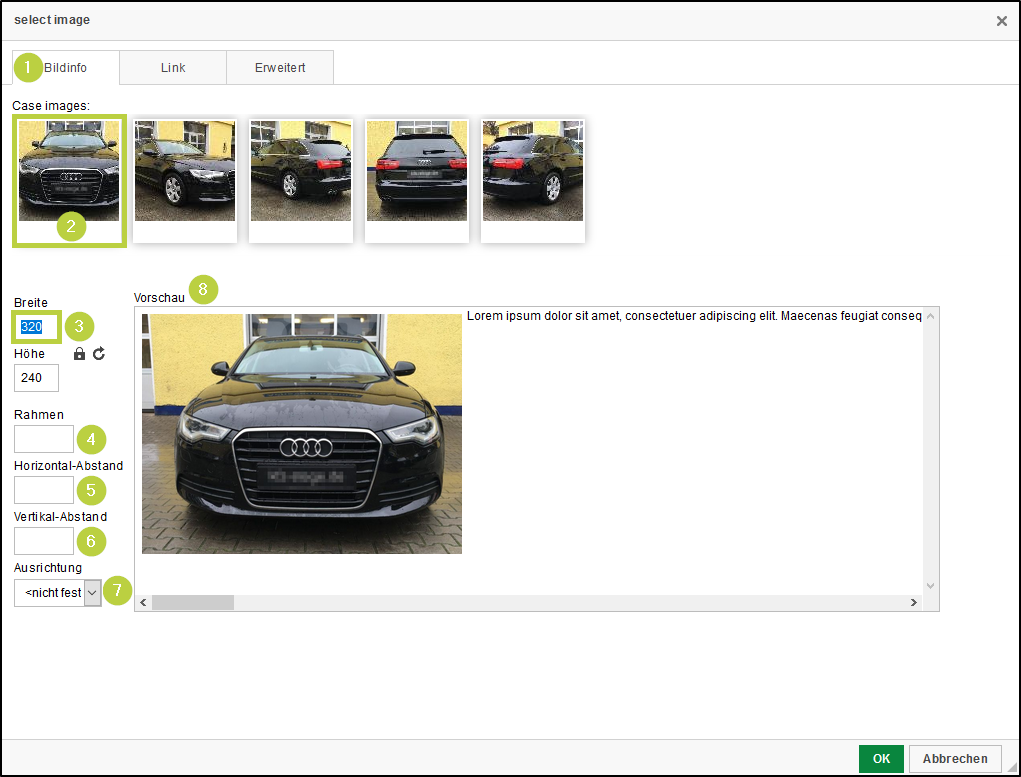Click the Vertikal-Abstand input field
This screenshot has width=1021, height=777.
tap(44, 541)
